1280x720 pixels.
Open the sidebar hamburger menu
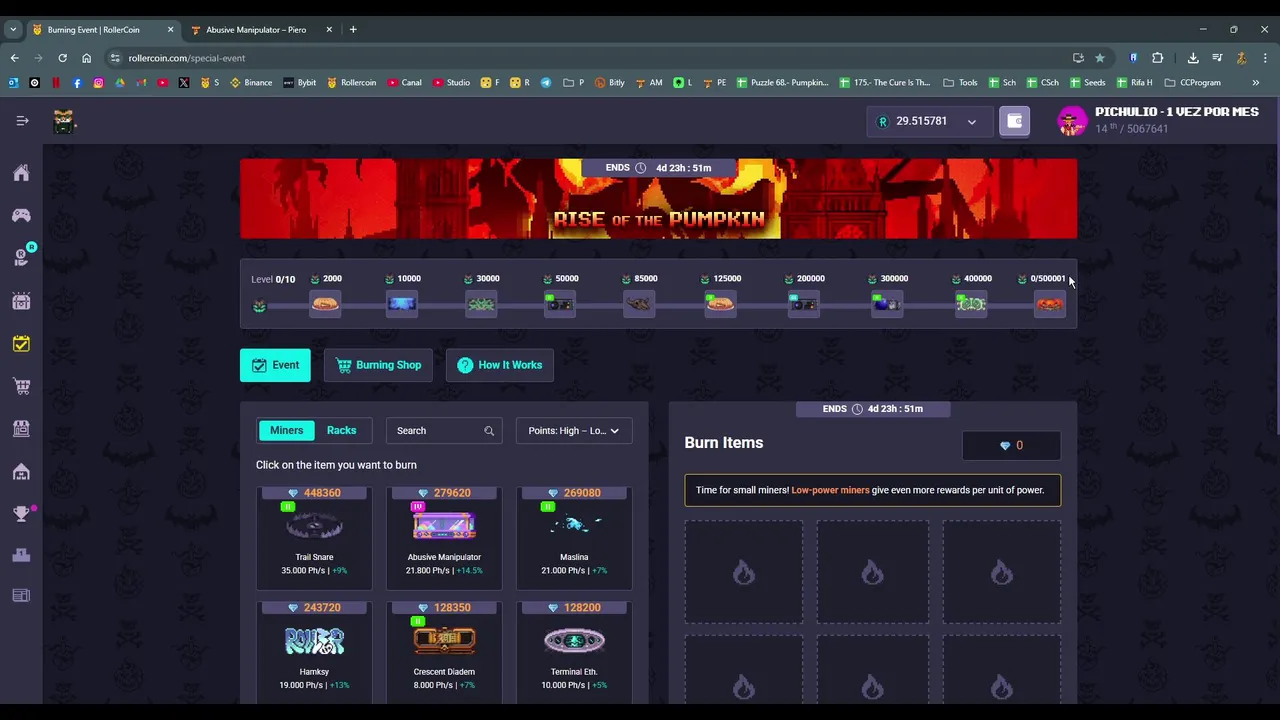[x=22, y=121]
